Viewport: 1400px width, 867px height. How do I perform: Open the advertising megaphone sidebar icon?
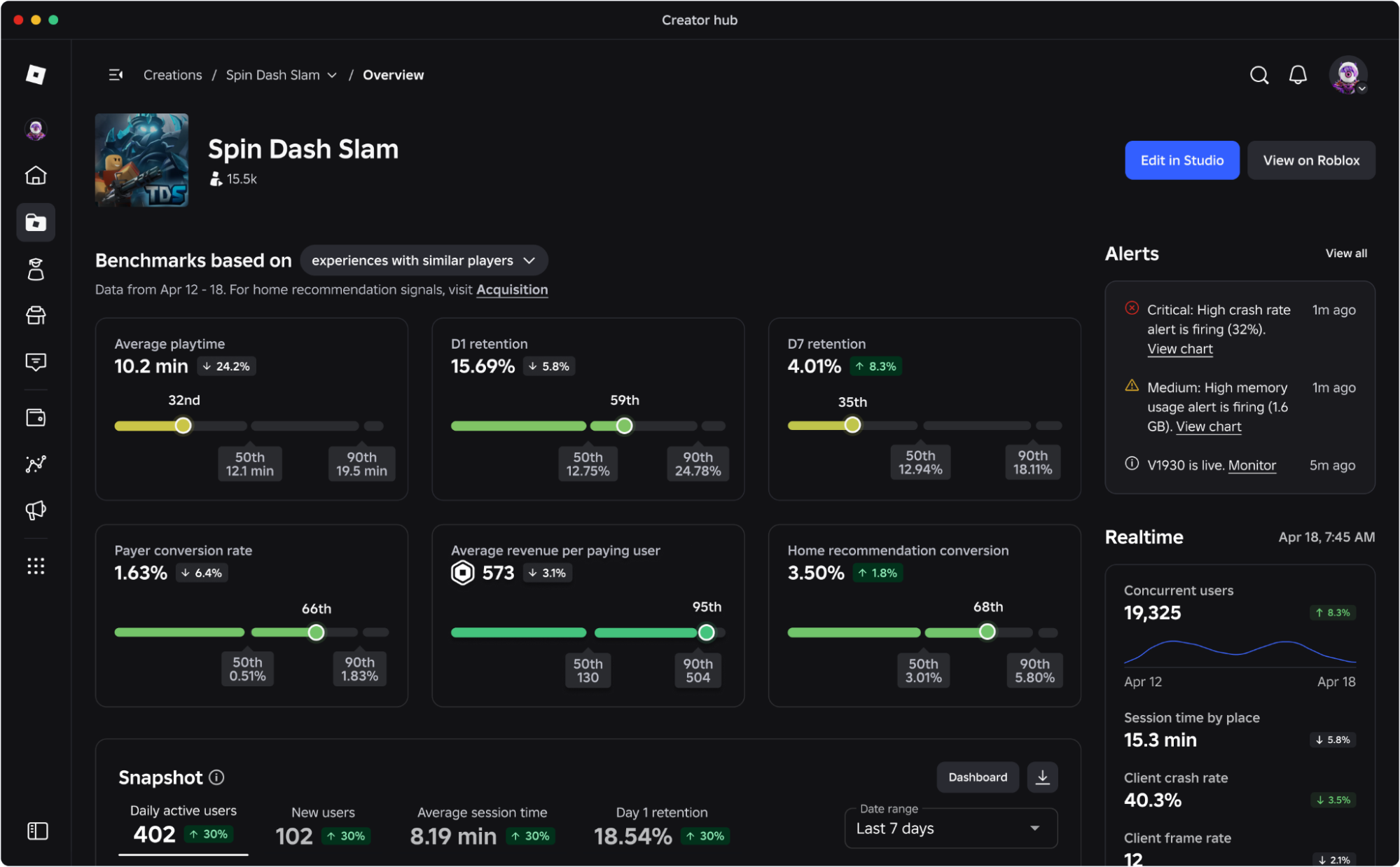click(x=36, y=510)
